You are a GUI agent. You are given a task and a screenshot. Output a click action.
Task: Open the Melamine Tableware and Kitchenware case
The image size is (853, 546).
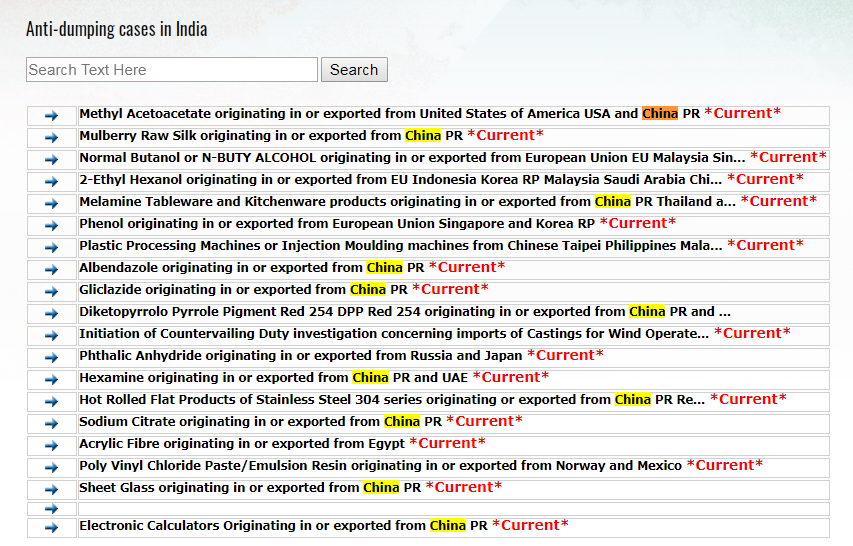[x=407, y=202]
